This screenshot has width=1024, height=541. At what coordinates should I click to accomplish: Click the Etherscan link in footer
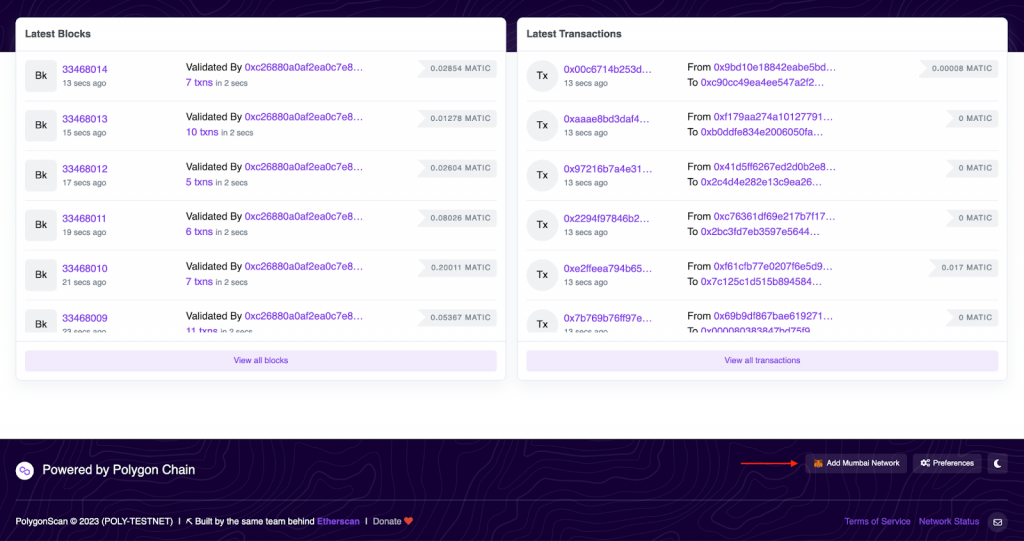pyautogui.click(x=338, y=521)
